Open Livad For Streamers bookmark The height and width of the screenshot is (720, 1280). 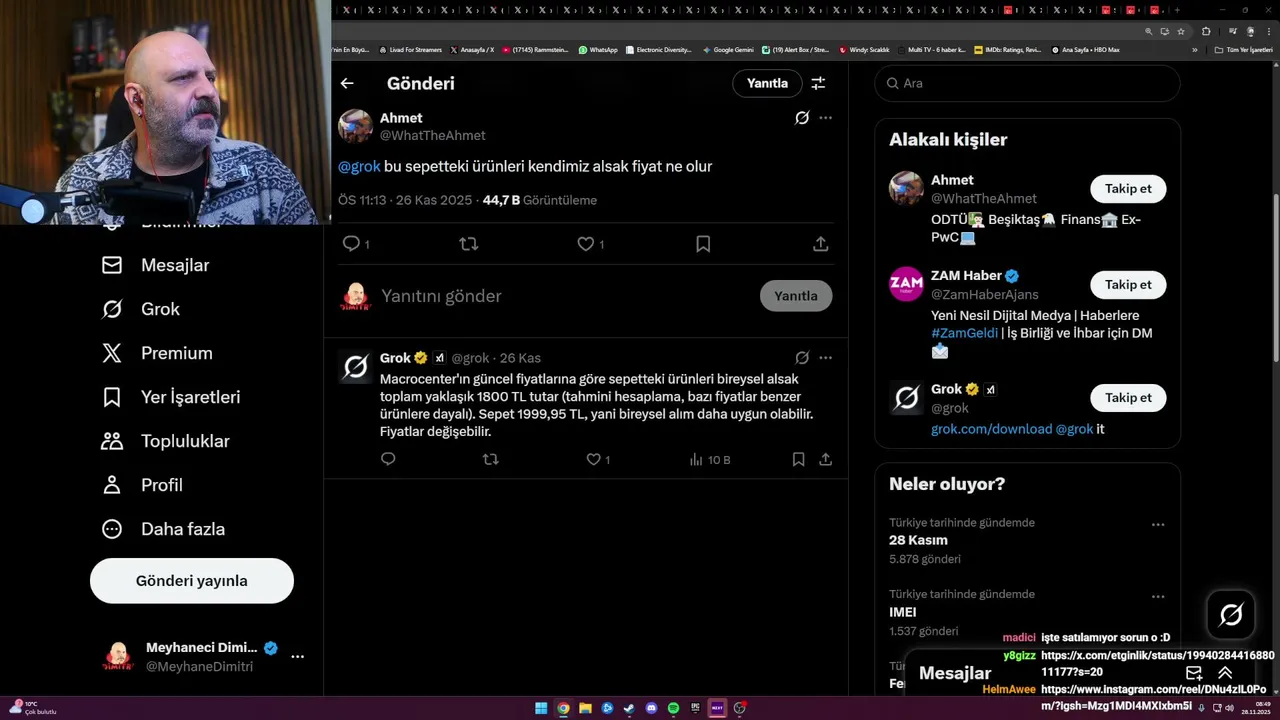[410, 49]
